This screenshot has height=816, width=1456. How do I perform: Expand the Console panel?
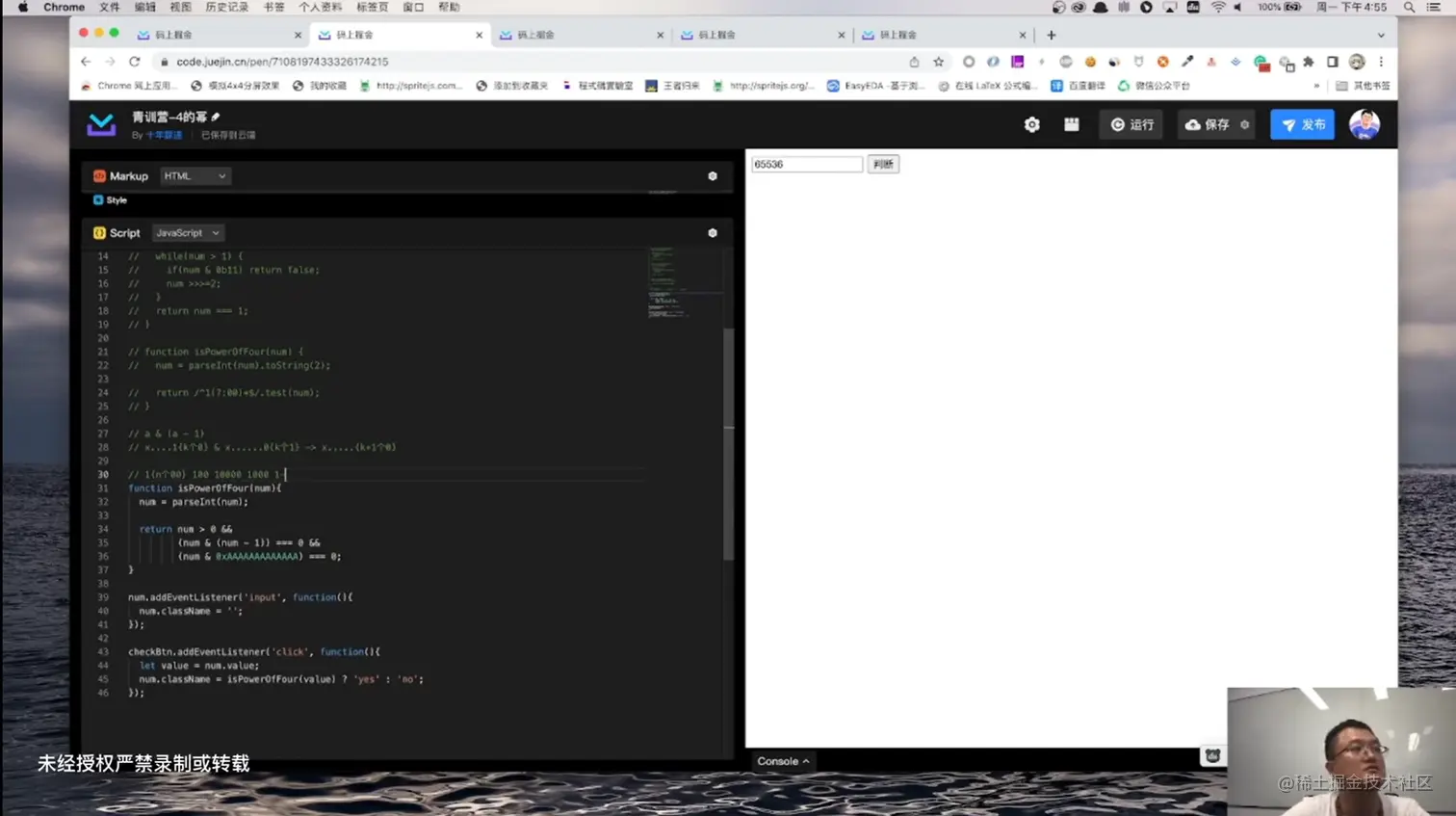(783, 761)
